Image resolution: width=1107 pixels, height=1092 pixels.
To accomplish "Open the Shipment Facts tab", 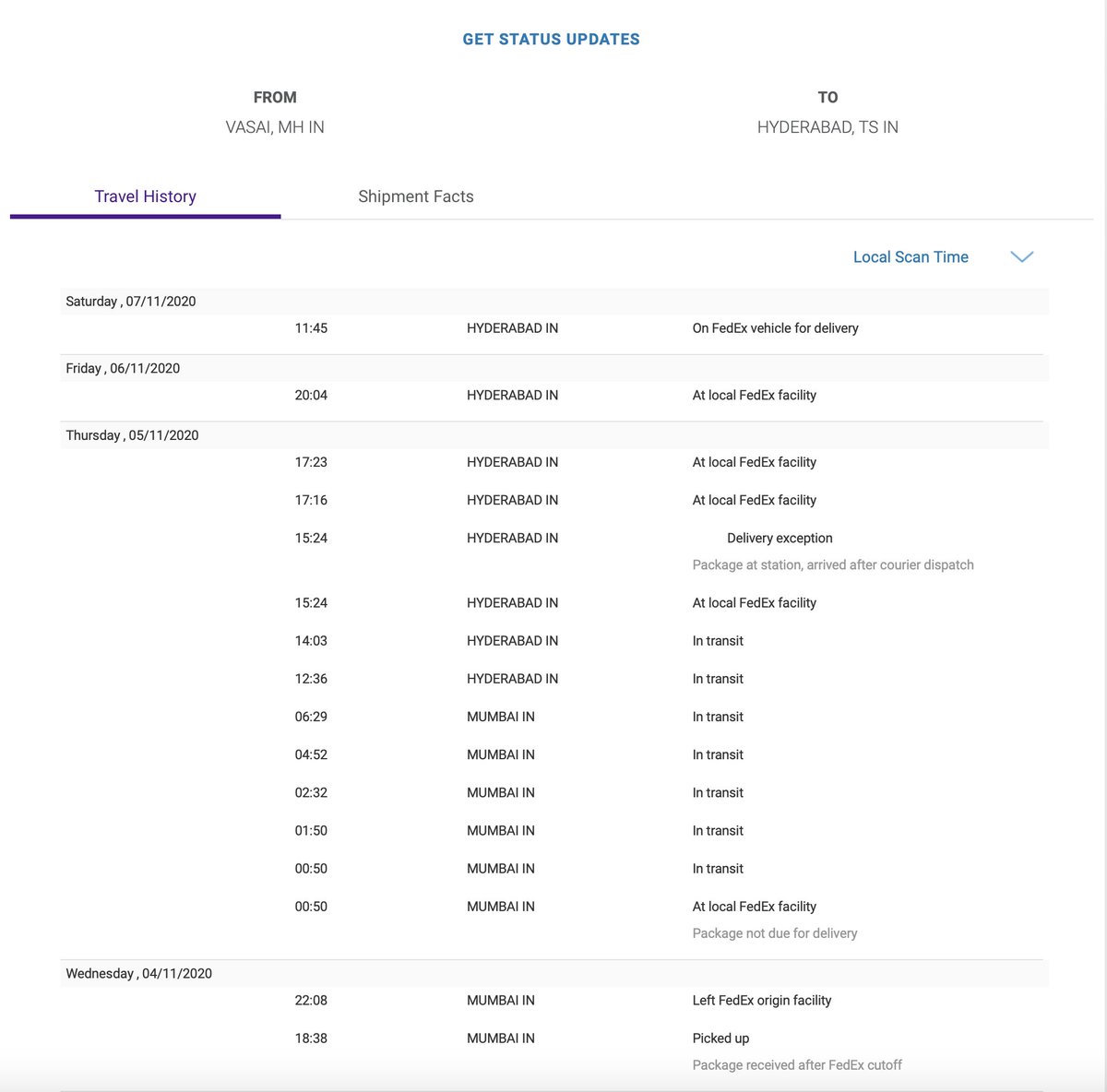I will pos(416,196).
